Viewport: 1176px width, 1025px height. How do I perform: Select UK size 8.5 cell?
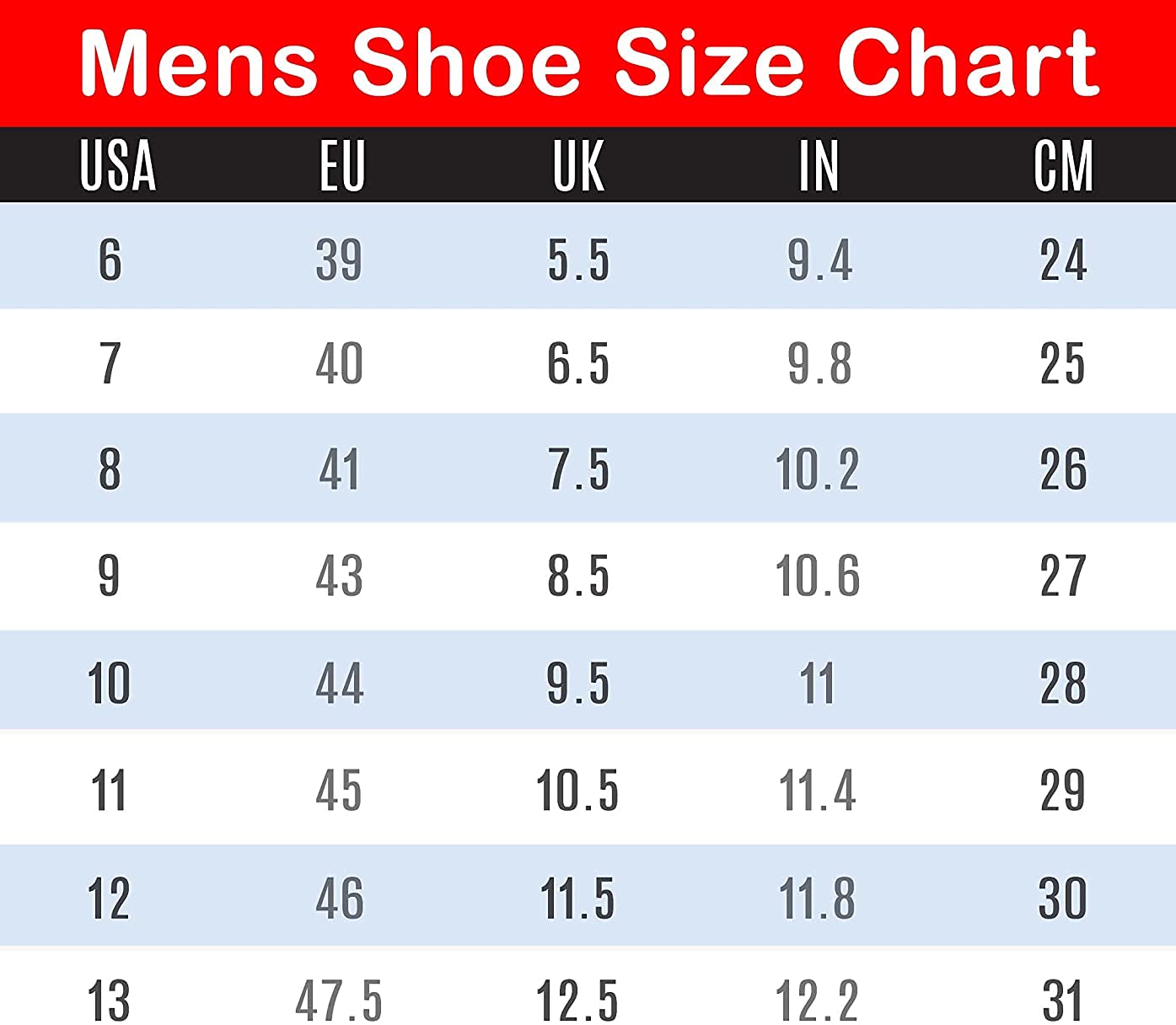578,577
